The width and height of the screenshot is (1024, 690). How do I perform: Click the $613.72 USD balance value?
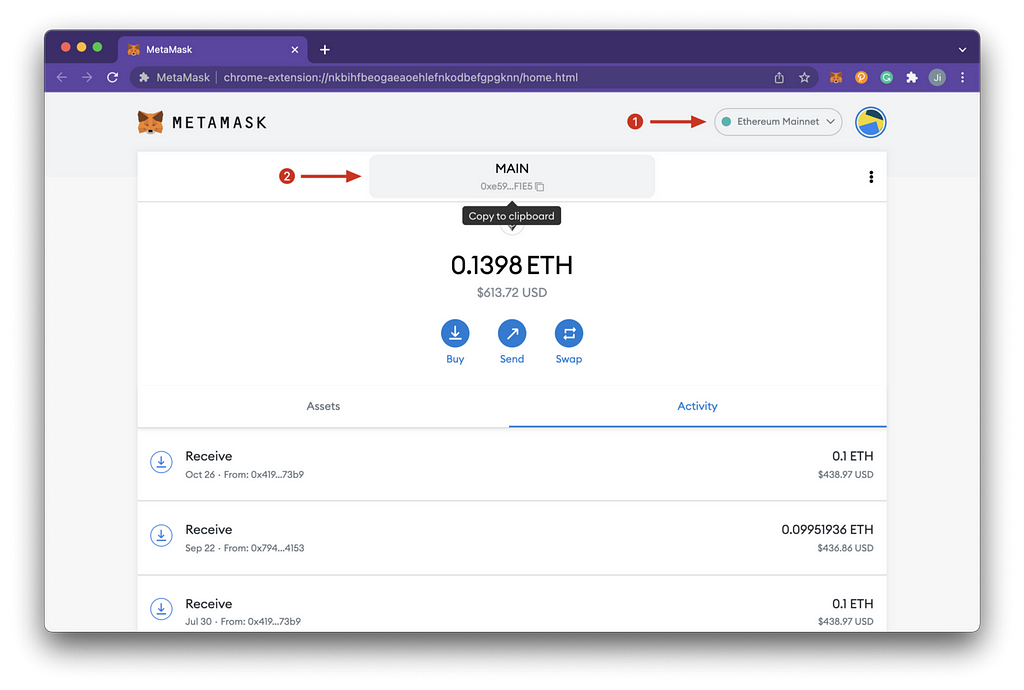(512, 292)
